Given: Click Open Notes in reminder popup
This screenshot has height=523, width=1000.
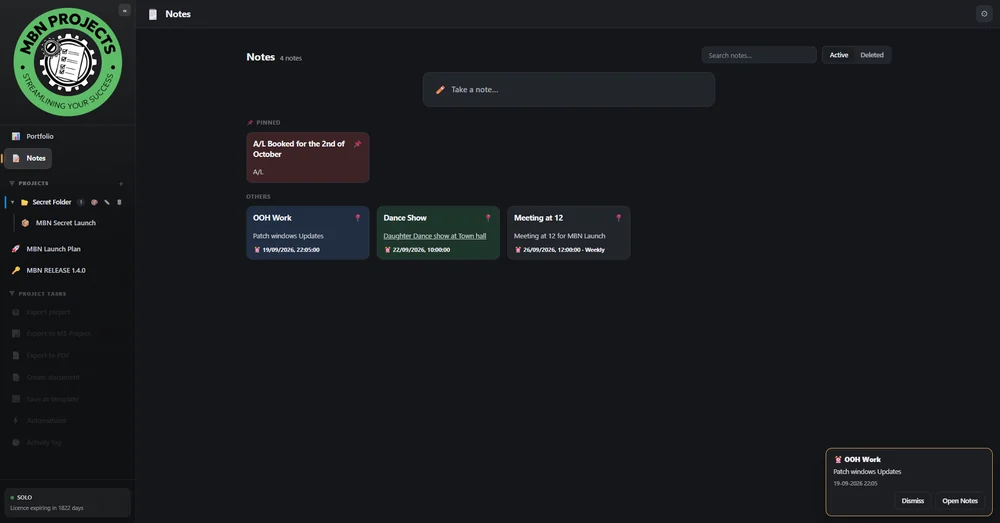Looking at the screenshot, I should coord(960,501).
